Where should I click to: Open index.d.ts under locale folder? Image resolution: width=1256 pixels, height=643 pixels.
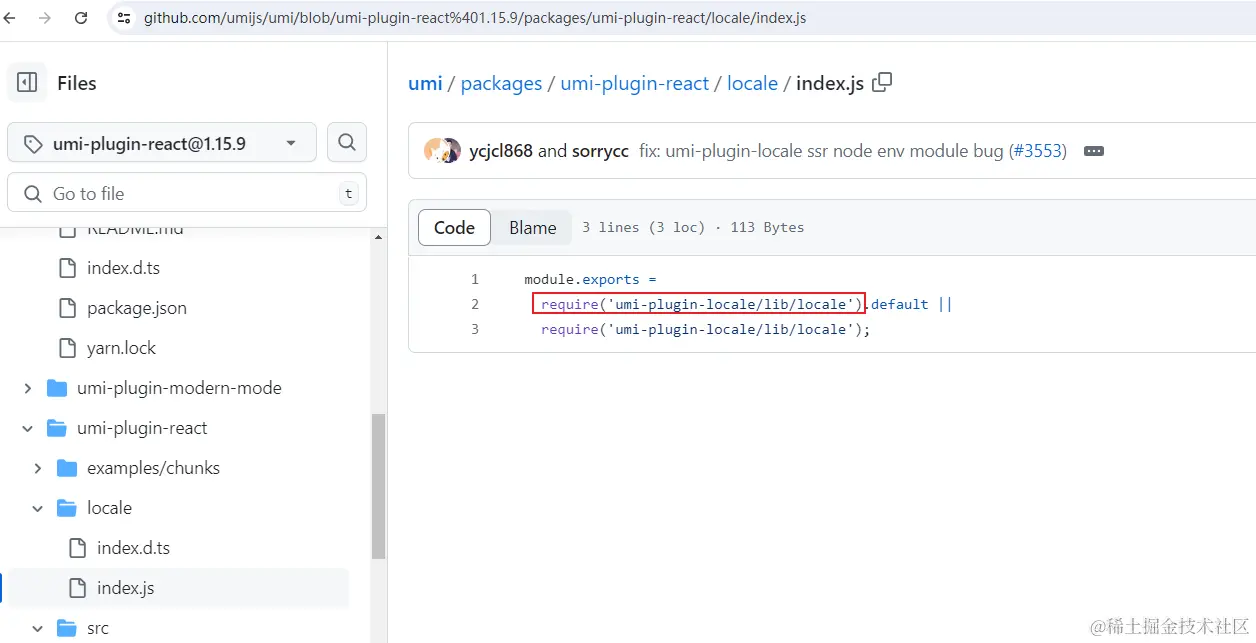[133, 548]
